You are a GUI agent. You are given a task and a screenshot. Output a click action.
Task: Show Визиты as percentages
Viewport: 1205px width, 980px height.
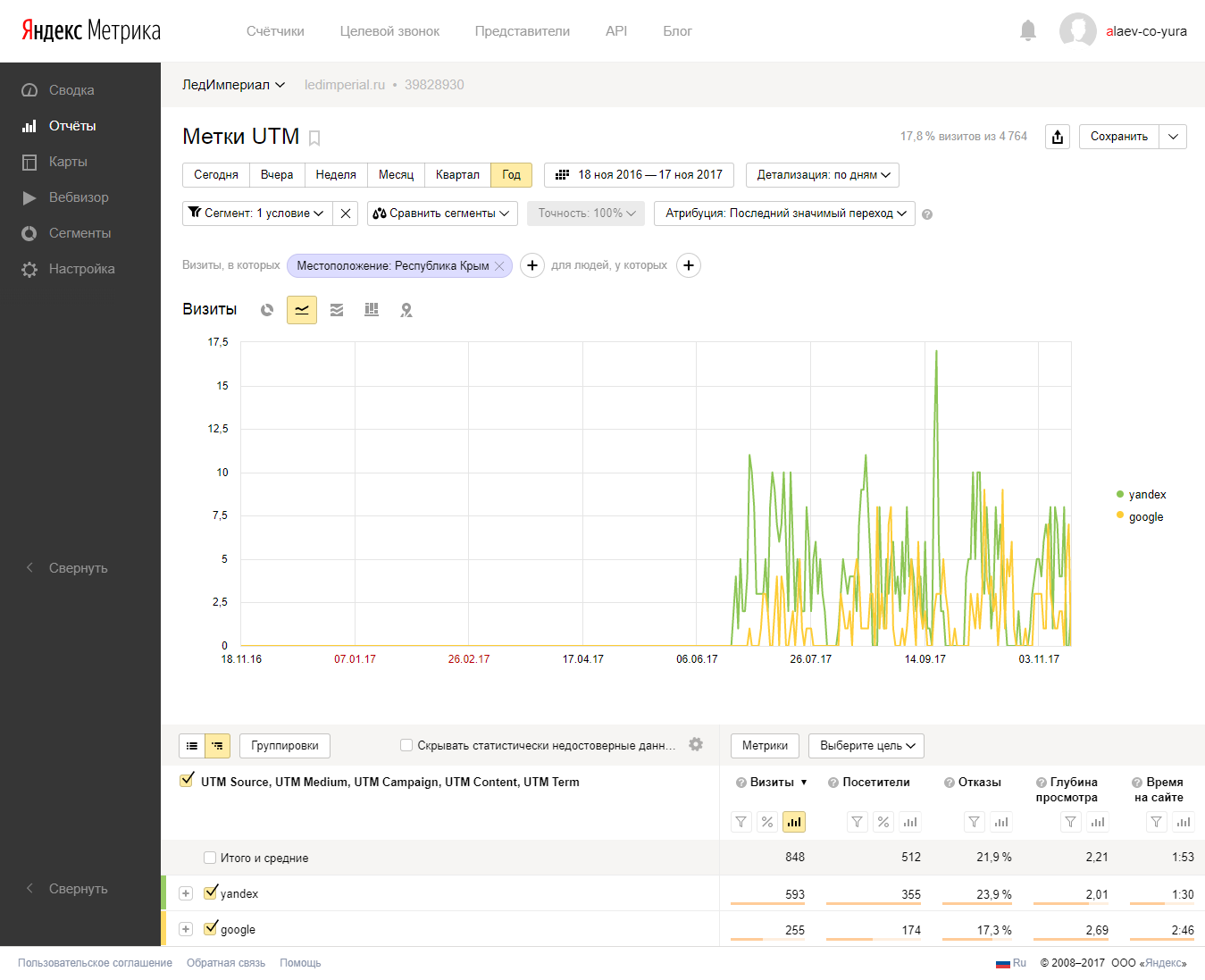click(767, 822)
